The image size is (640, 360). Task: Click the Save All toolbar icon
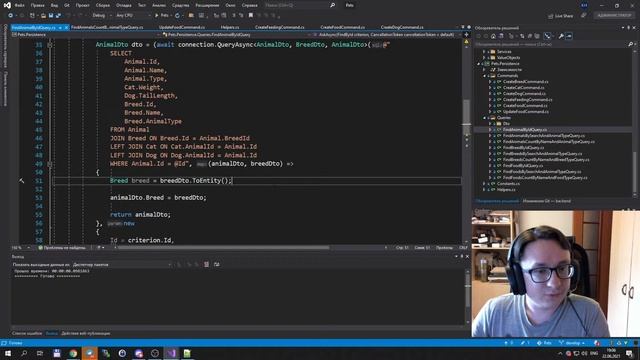point(58,16)
